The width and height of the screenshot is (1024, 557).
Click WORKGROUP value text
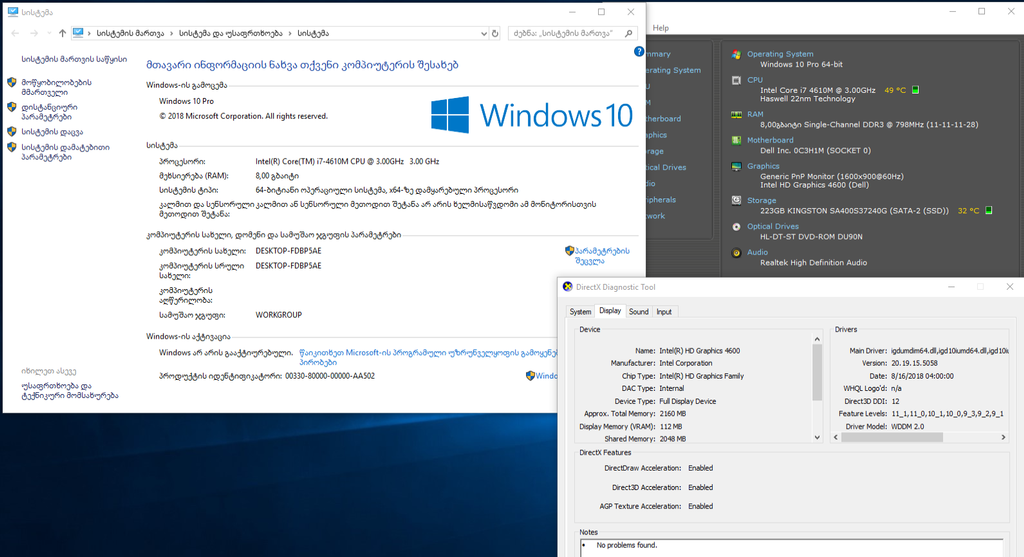(279, 315)
